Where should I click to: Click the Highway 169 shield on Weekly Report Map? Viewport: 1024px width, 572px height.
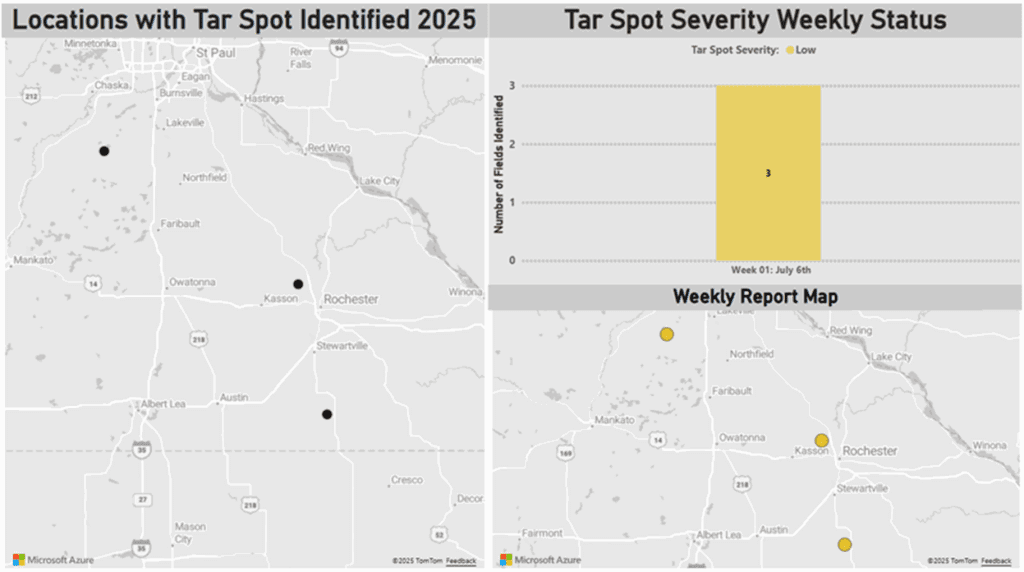[x=566, y=453]
